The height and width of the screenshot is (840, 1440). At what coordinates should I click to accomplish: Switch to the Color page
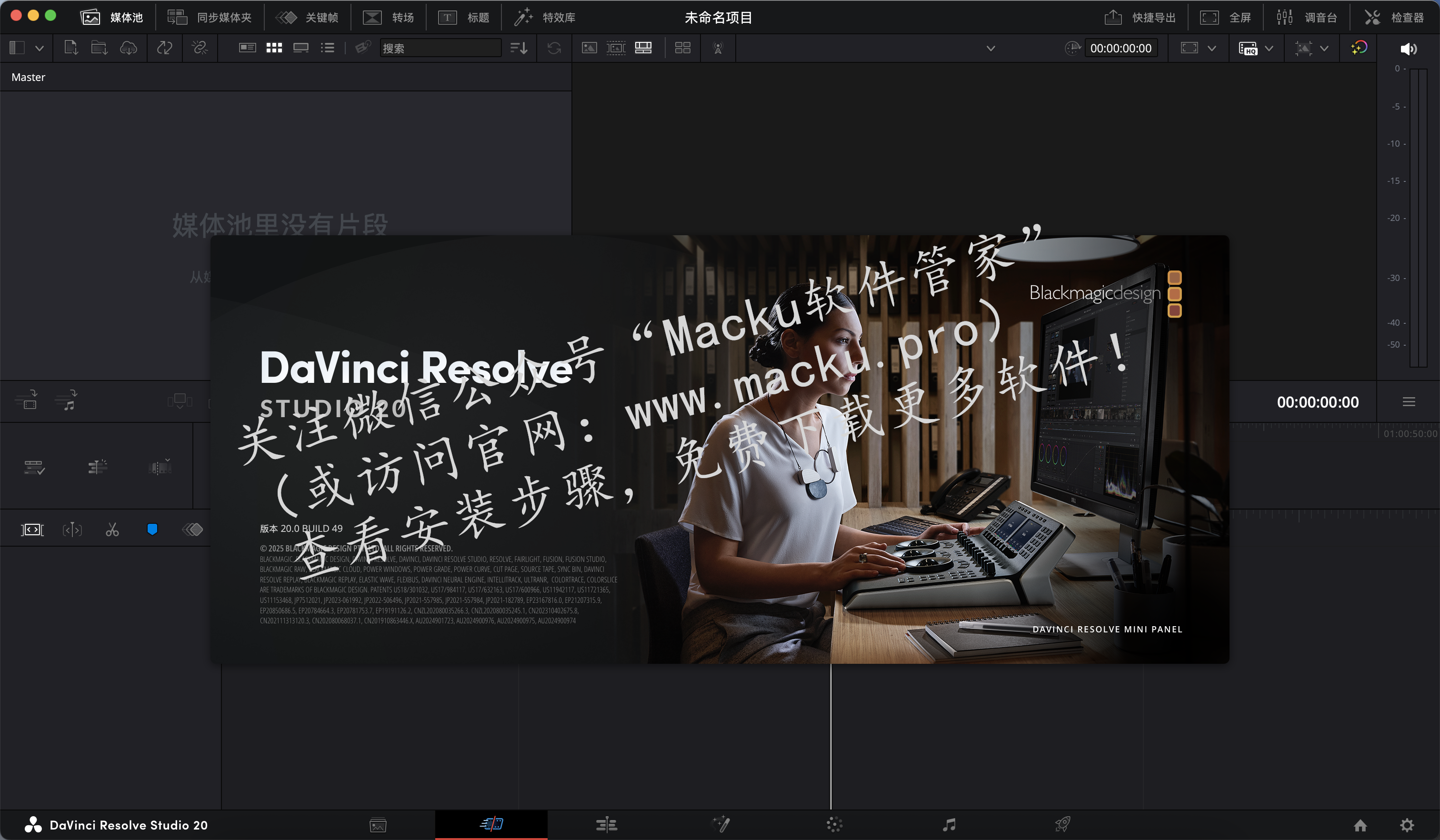coord(834,825)
